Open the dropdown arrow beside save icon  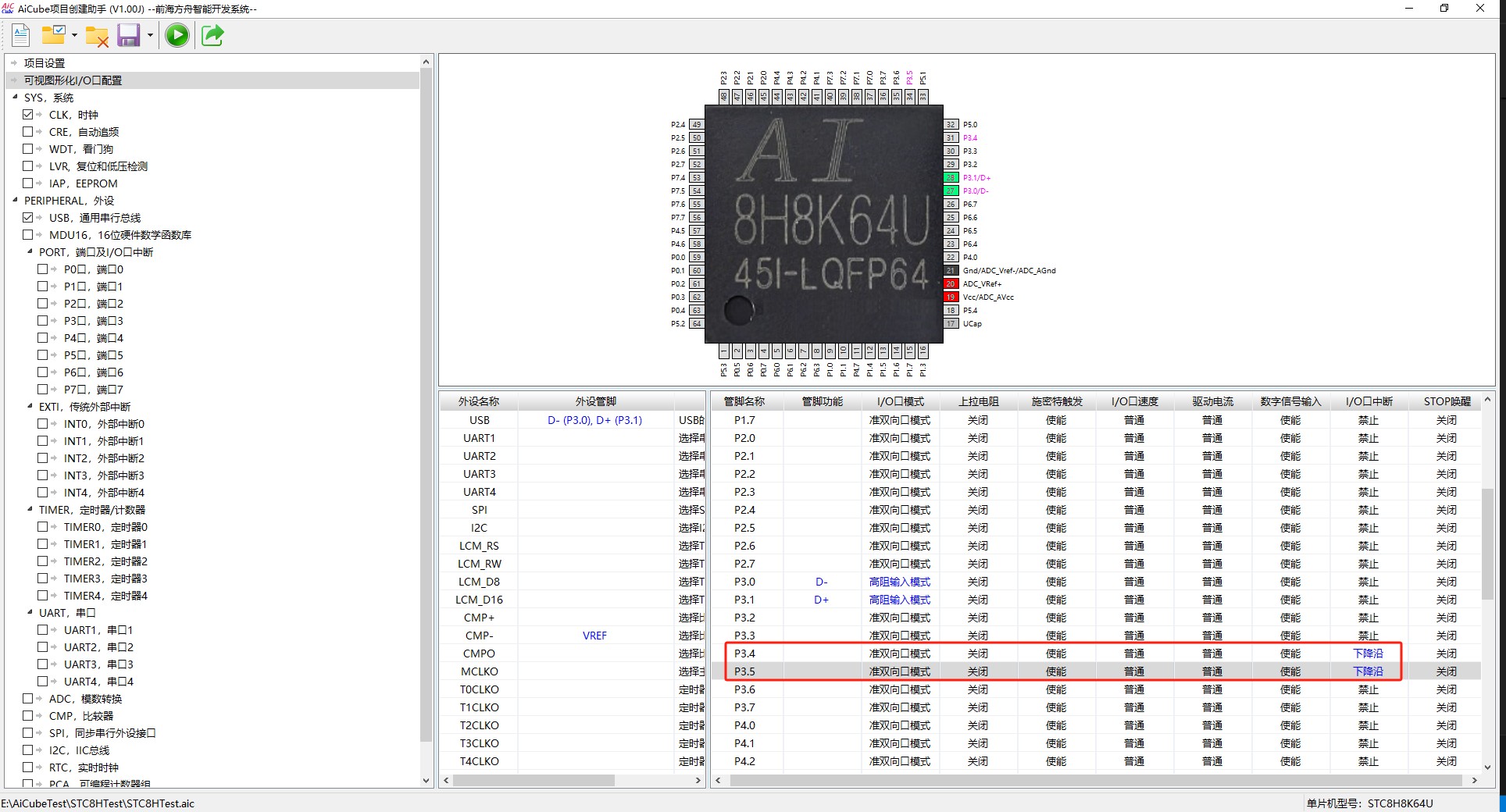(x=150, y=36)
